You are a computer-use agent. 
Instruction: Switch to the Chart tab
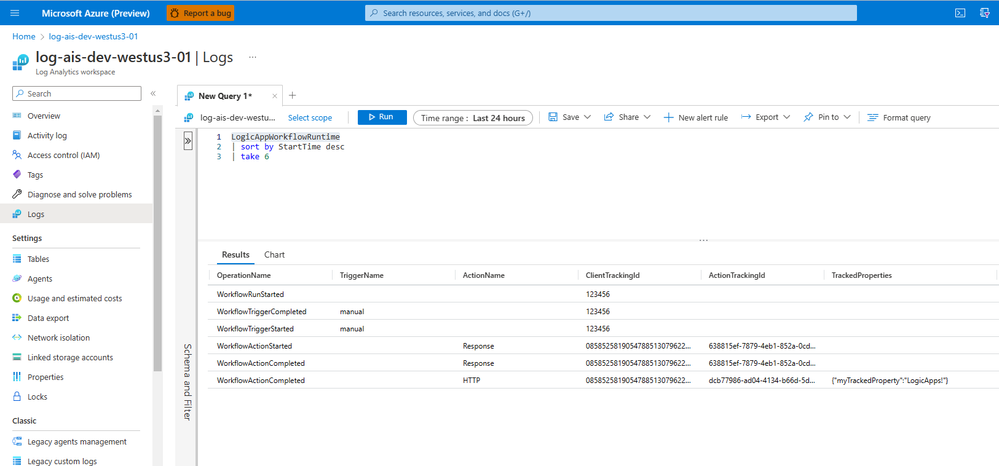coord(275,254)
